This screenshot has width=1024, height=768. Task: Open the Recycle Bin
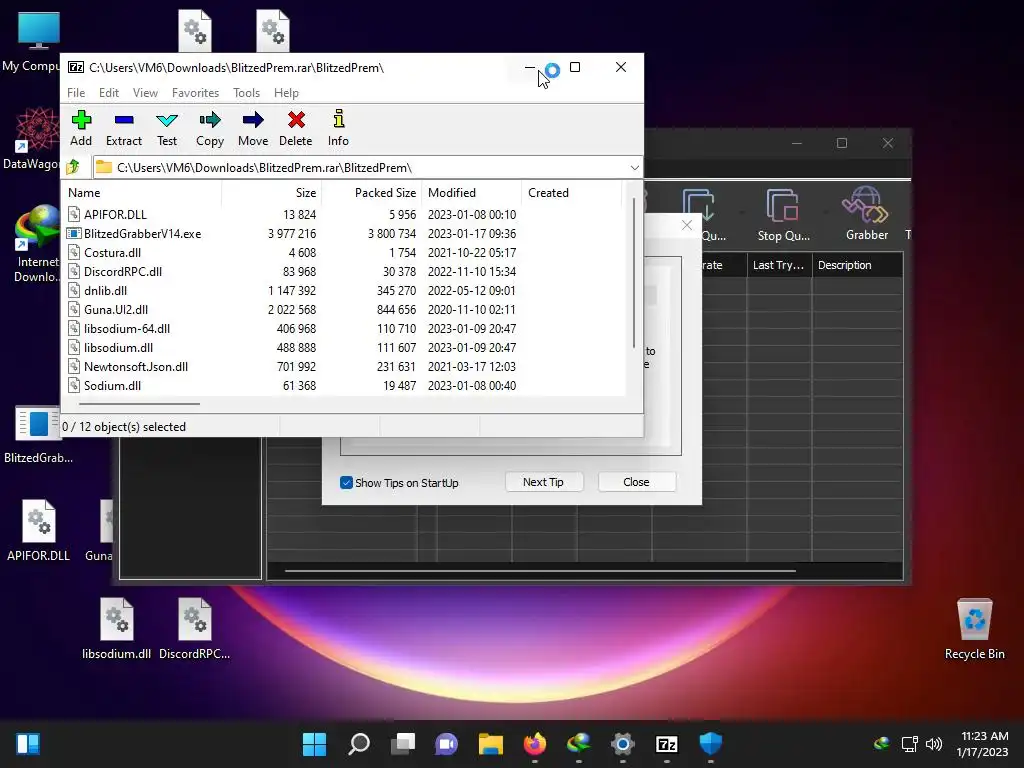tap(974, 628)
